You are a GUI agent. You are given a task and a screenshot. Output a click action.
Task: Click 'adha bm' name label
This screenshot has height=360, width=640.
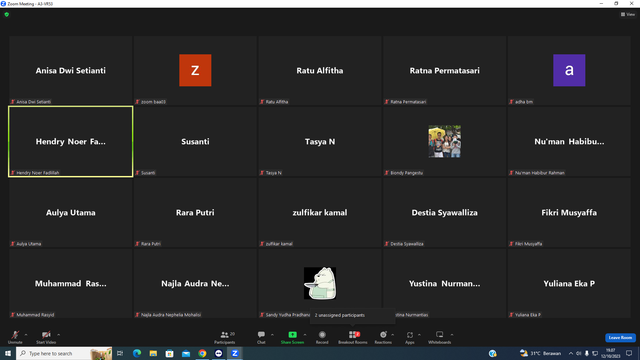(x=524, y=102)
